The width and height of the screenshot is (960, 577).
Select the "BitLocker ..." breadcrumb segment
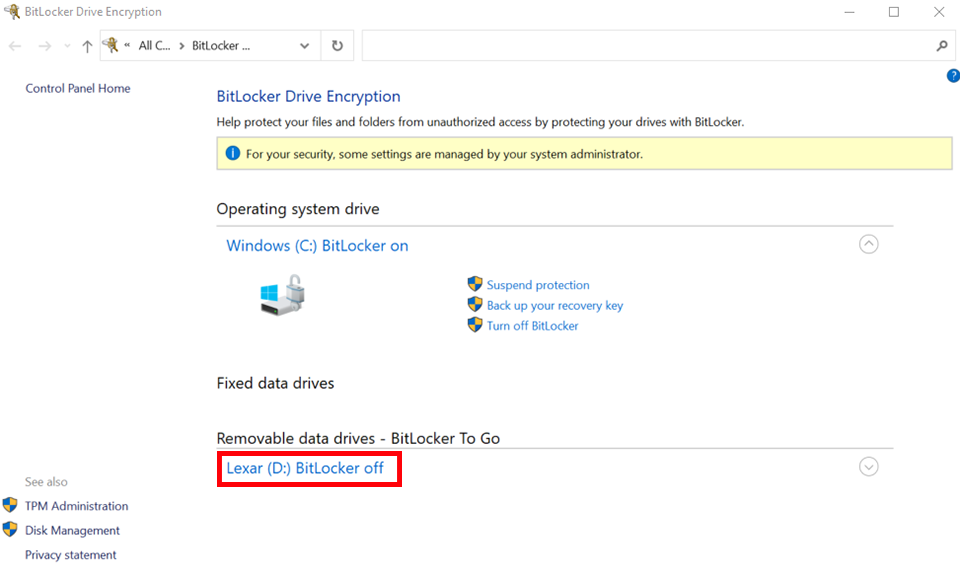(x=220, y=46)
